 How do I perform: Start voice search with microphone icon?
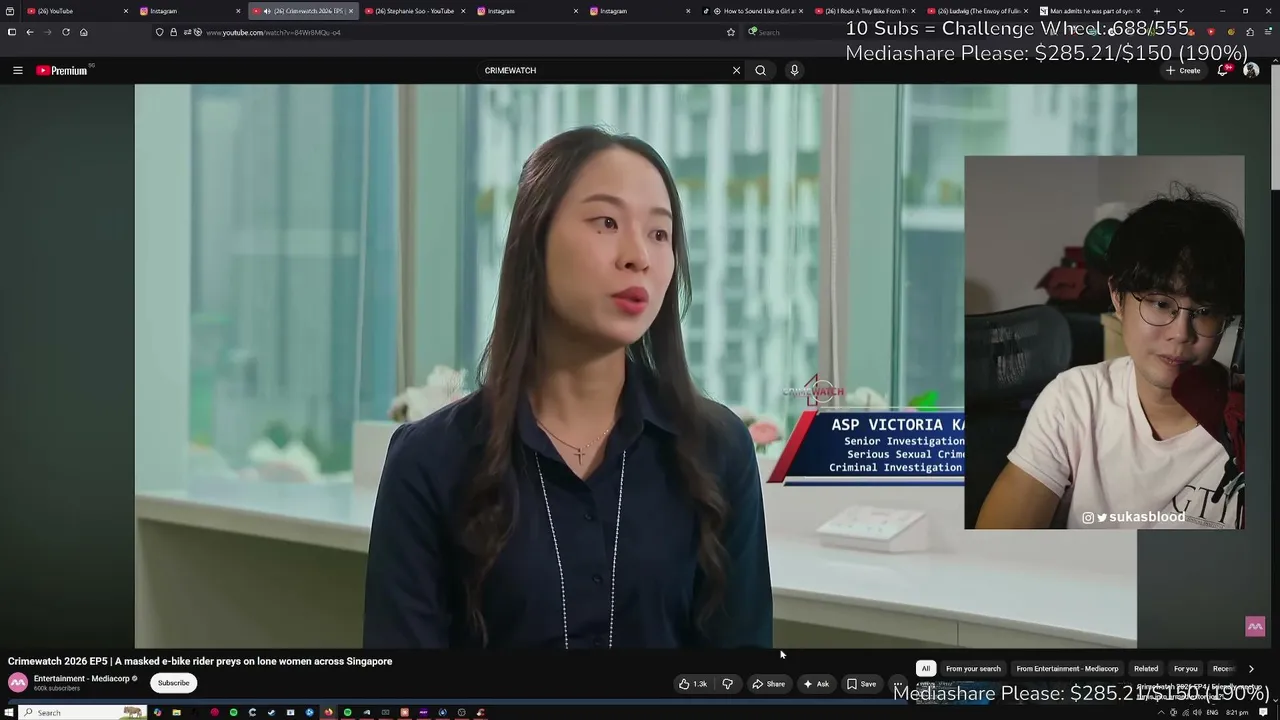click(x=794, y=70)
